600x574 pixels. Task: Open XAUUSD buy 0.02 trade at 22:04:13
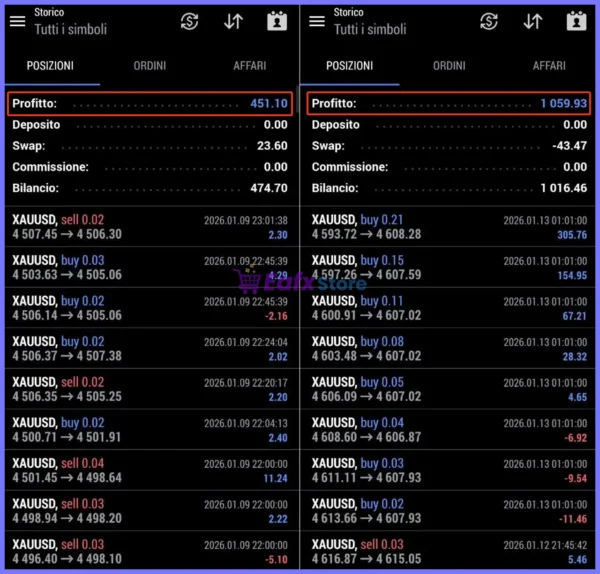coord(152,429)
